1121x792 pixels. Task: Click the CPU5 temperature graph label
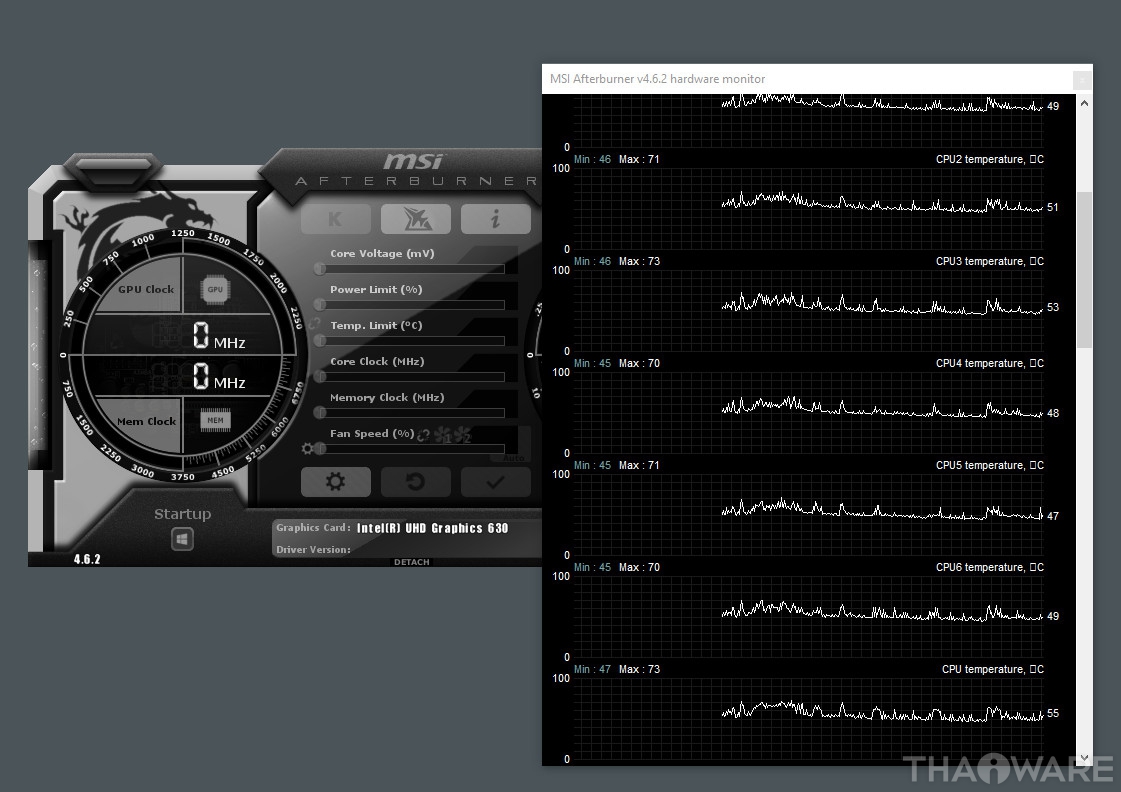point(989,465)
